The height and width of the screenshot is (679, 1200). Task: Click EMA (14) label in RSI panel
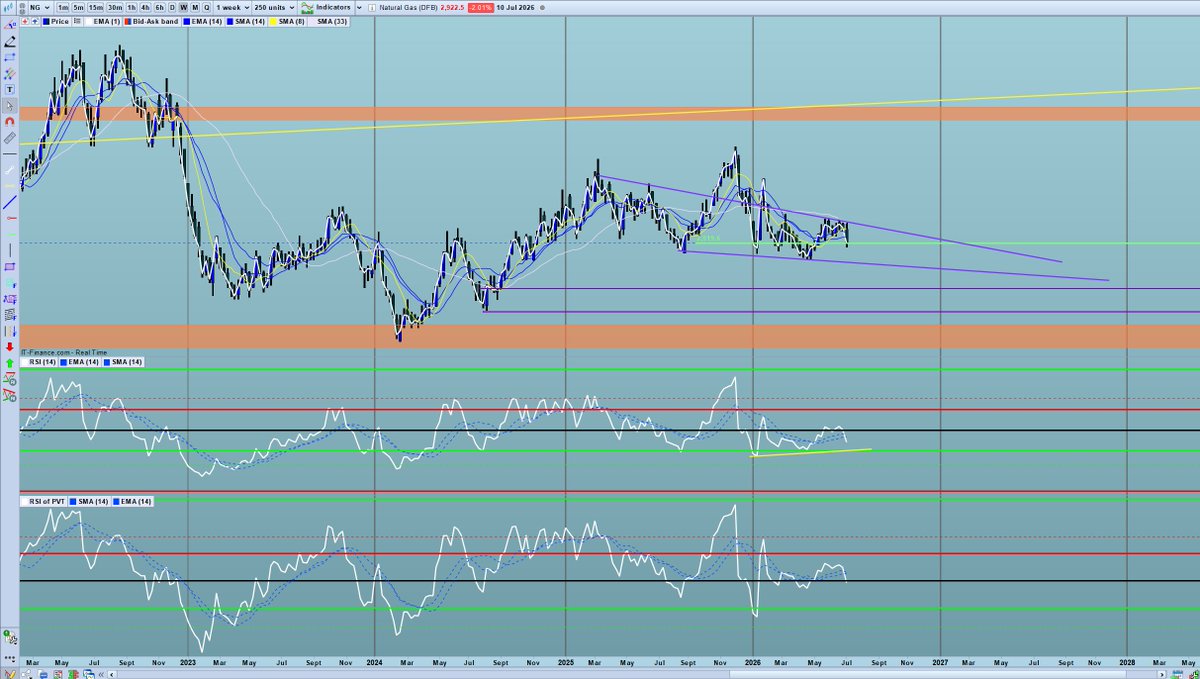(x=78, y=361)
